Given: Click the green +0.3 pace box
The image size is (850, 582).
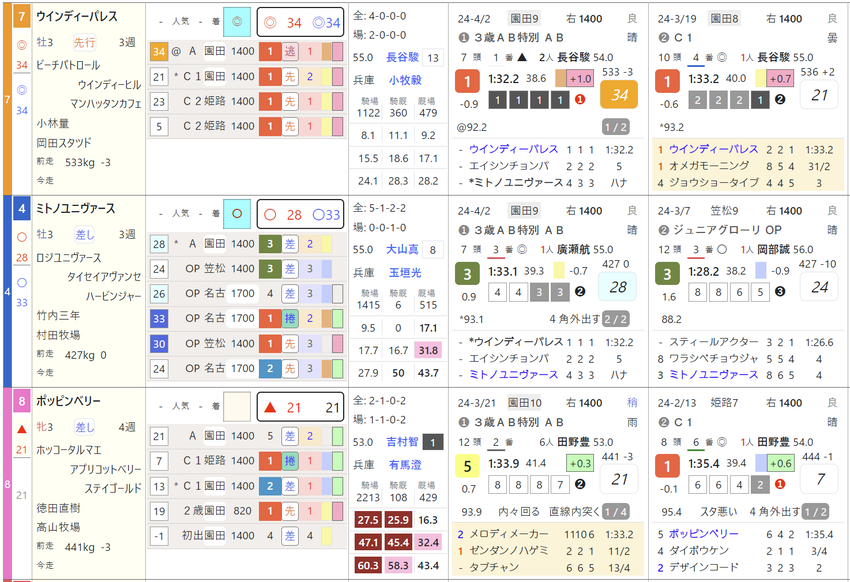Looking at the screenshot, I should coord(579,463).
